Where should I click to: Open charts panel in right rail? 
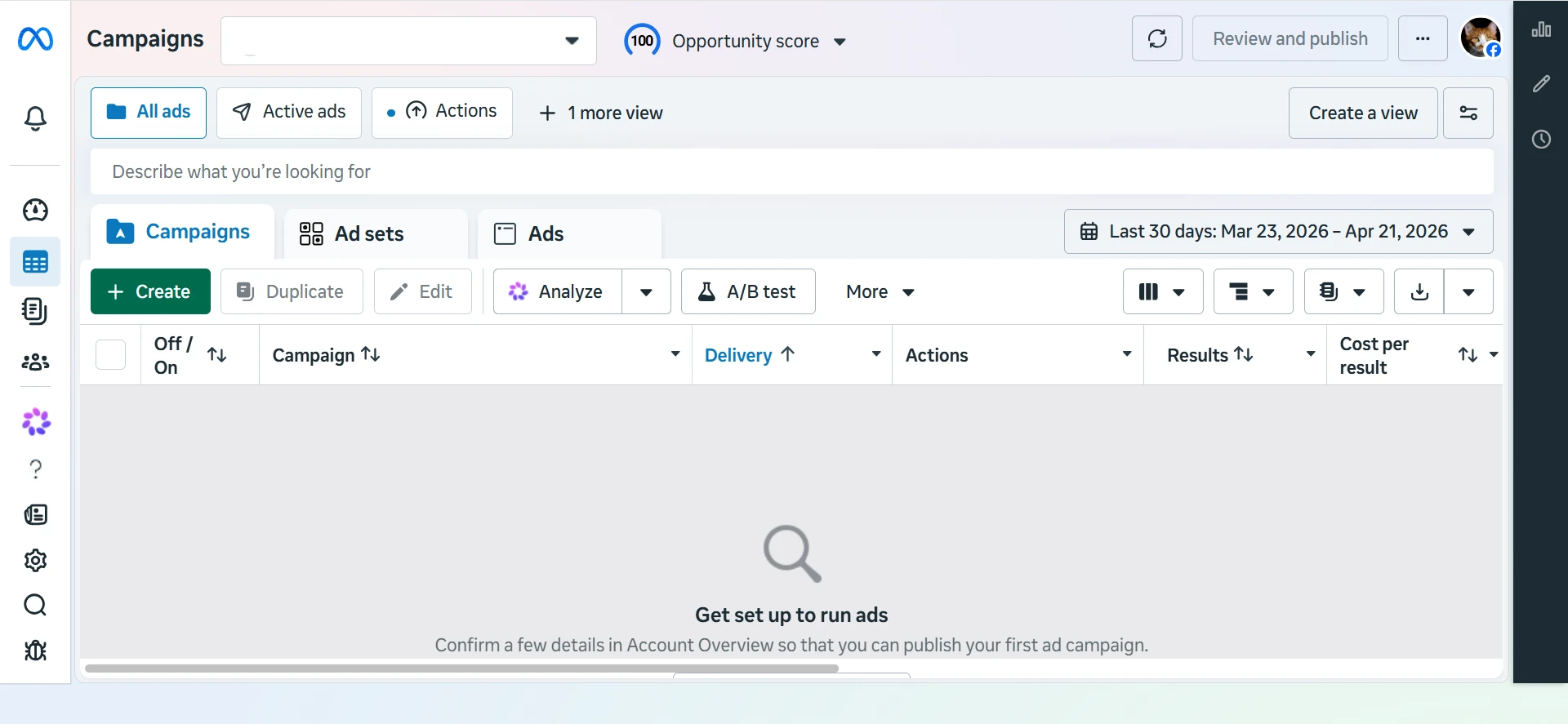click(x=1541, y=30)
